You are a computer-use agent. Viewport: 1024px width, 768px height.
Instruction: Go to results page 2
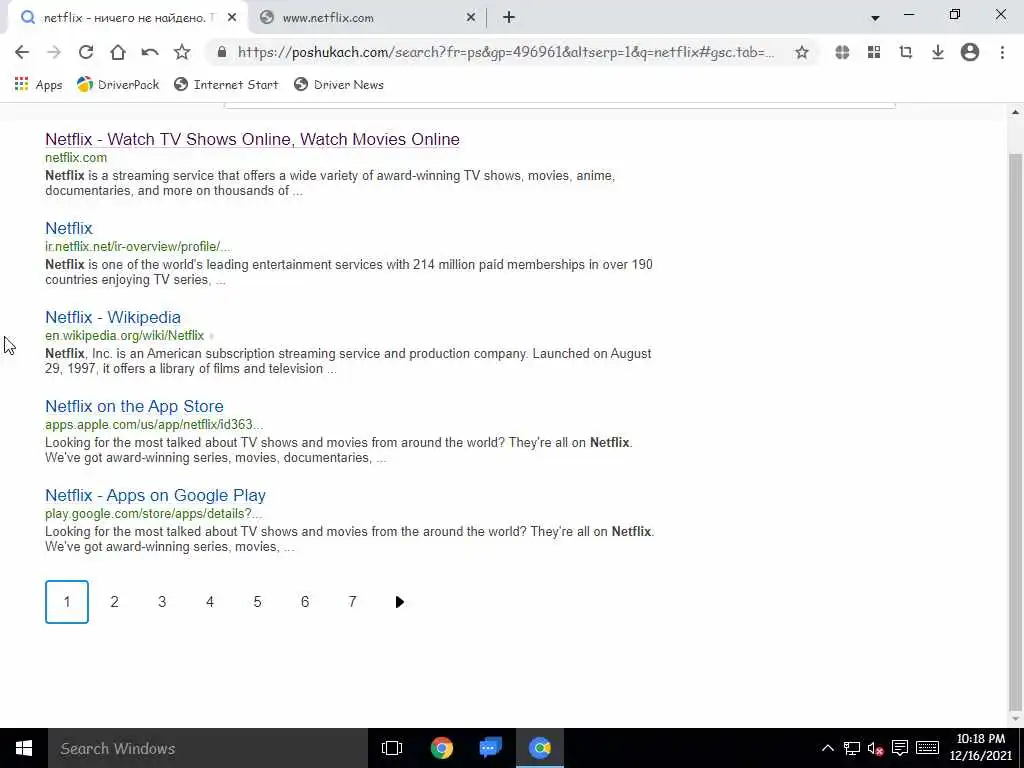[114, 601]
